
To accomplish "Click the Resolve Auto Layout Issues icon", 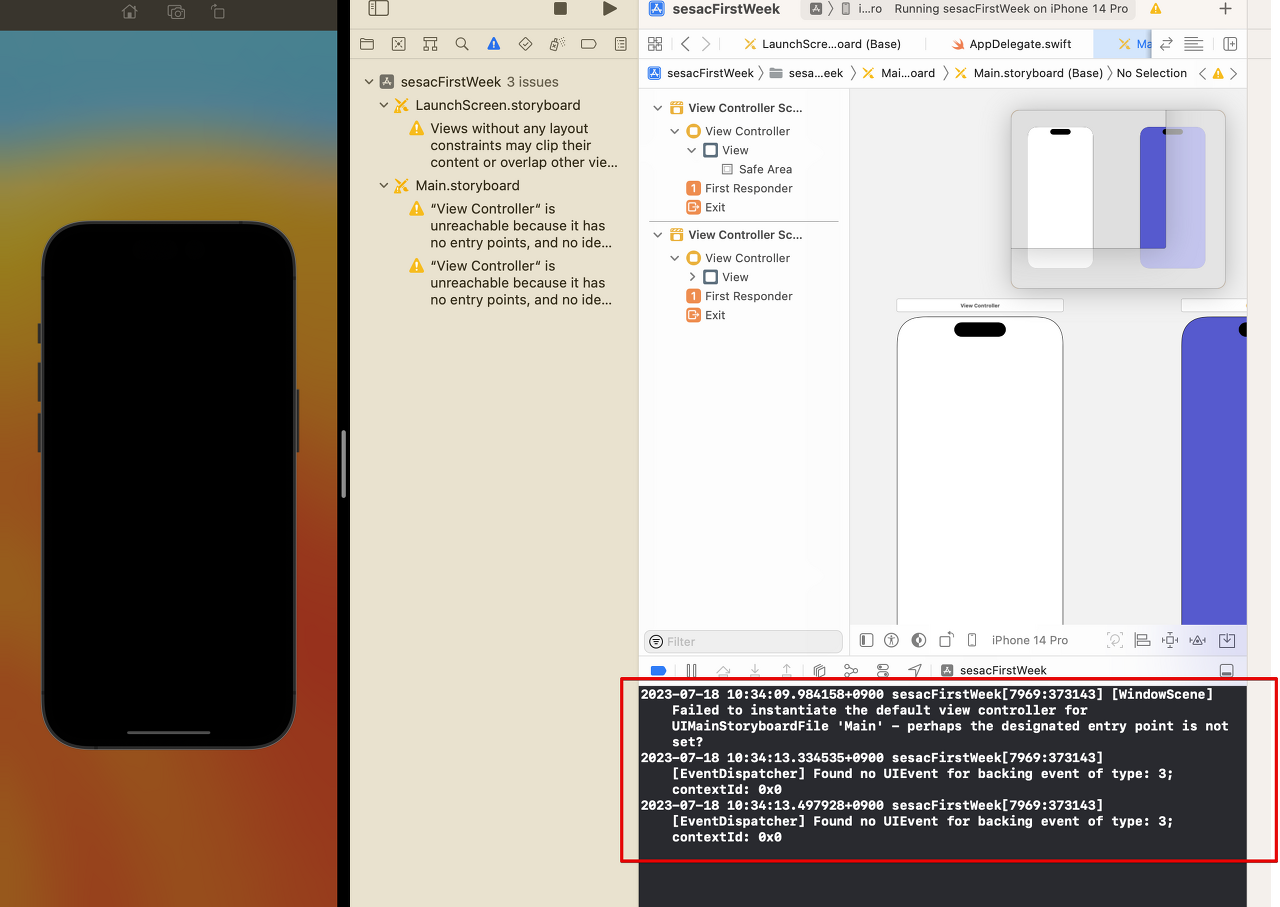I will [x=1197, y=640].
